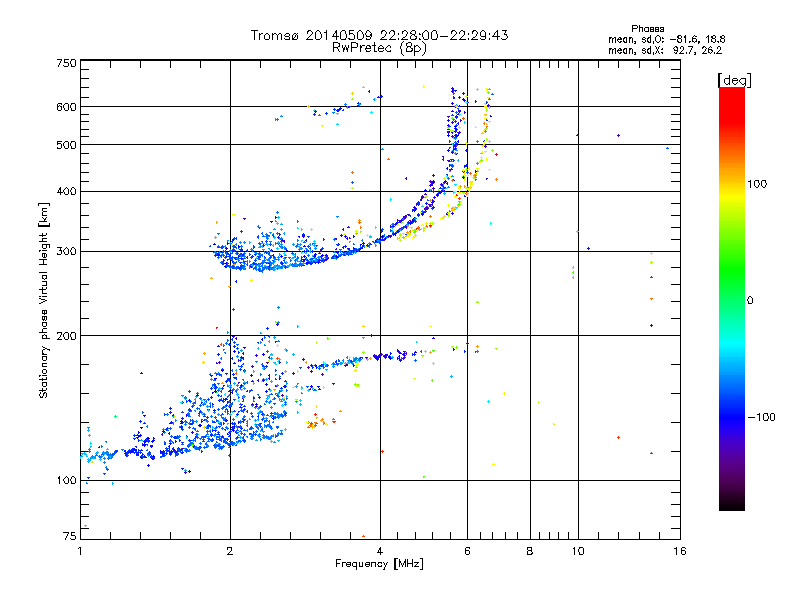800x600 pixels.
Task: Click the x-axis tick label "16"
Action: 680,551
